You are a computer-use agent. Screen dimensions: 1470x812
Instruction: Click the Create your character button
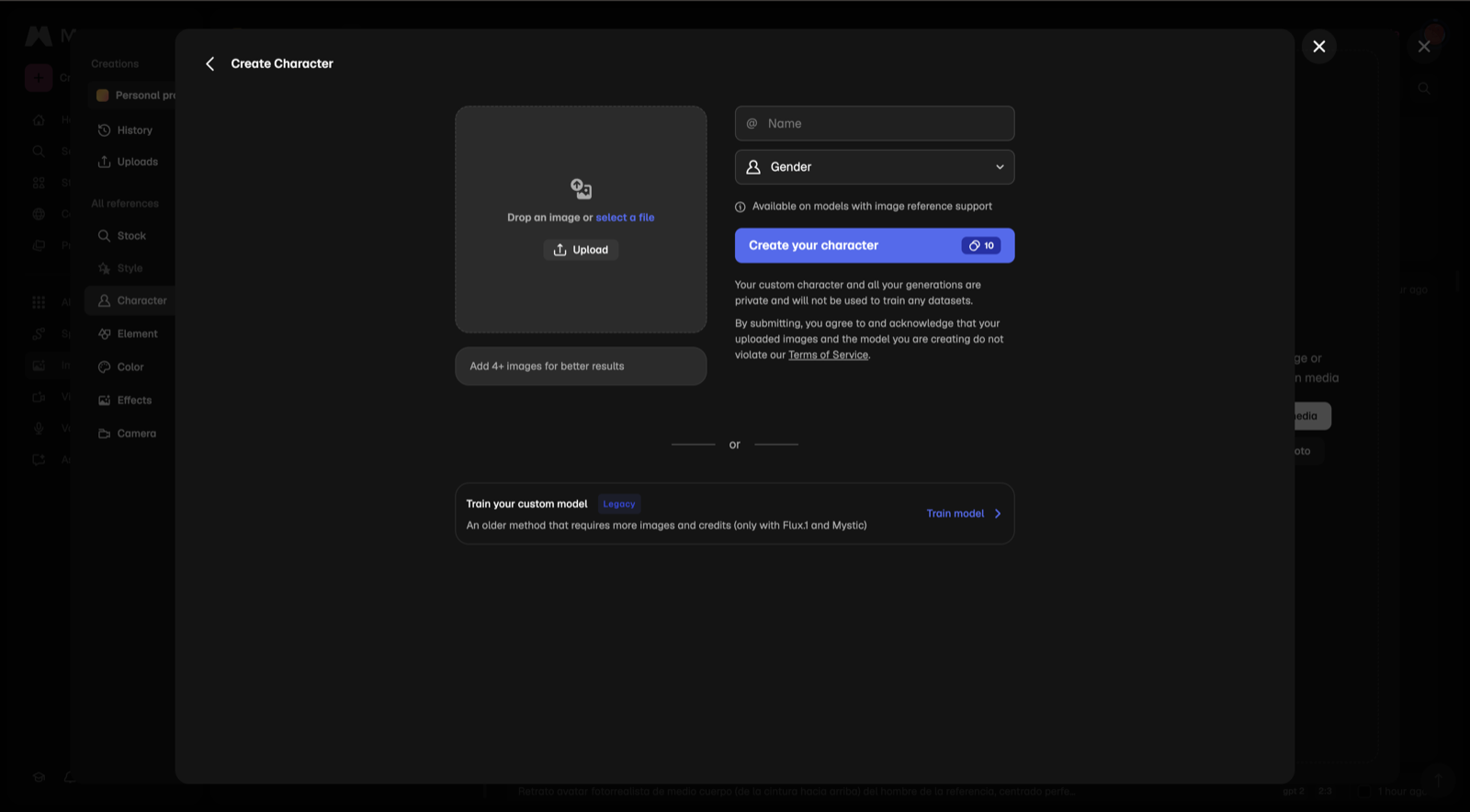click(x=875, y=245)
